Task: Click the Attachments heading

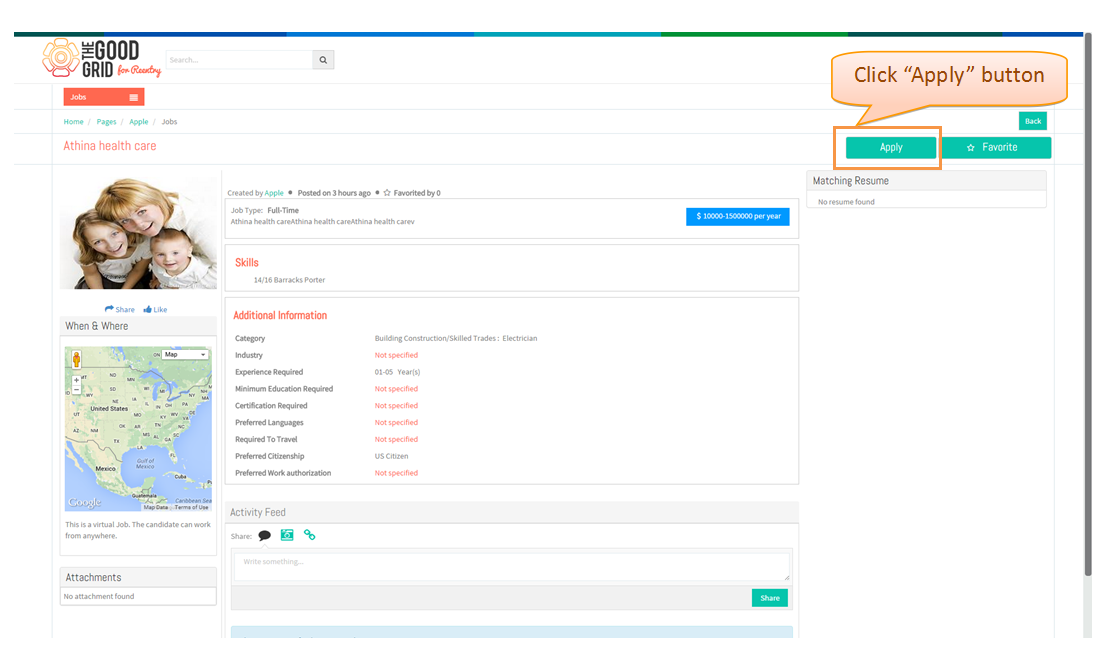Action: pyautogui.click(x=94, y=578)
